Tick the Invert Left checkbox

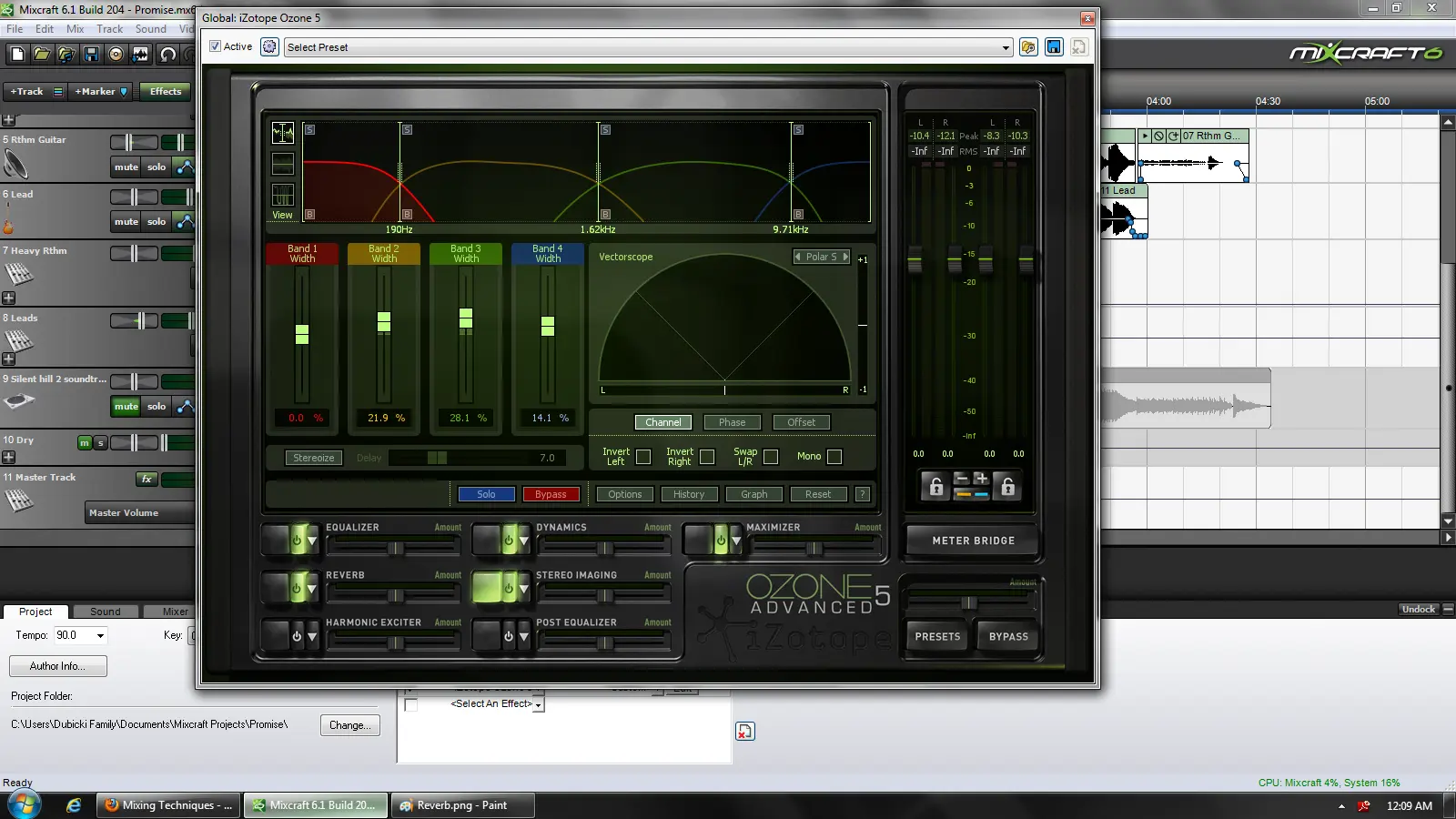(x=643, y=457)
